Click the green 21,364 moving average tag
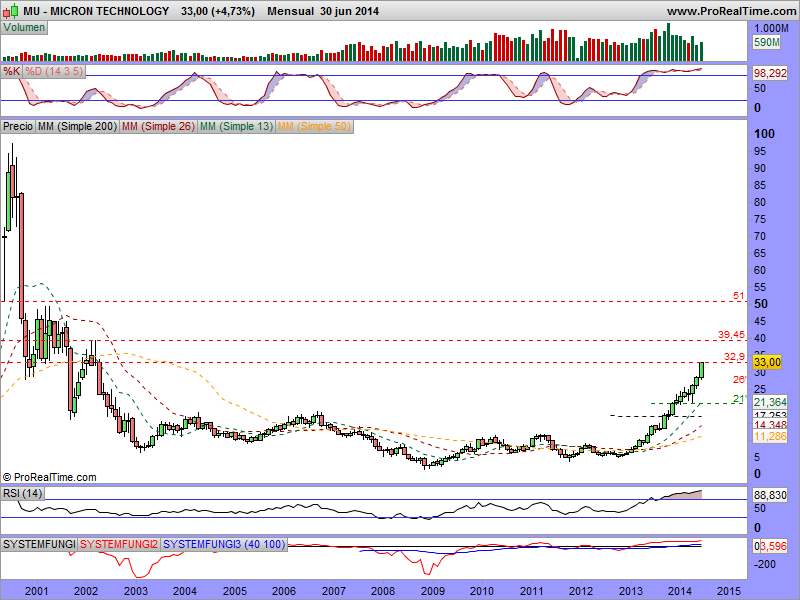This screenshot has height=600, width=800. coord(770,402)
